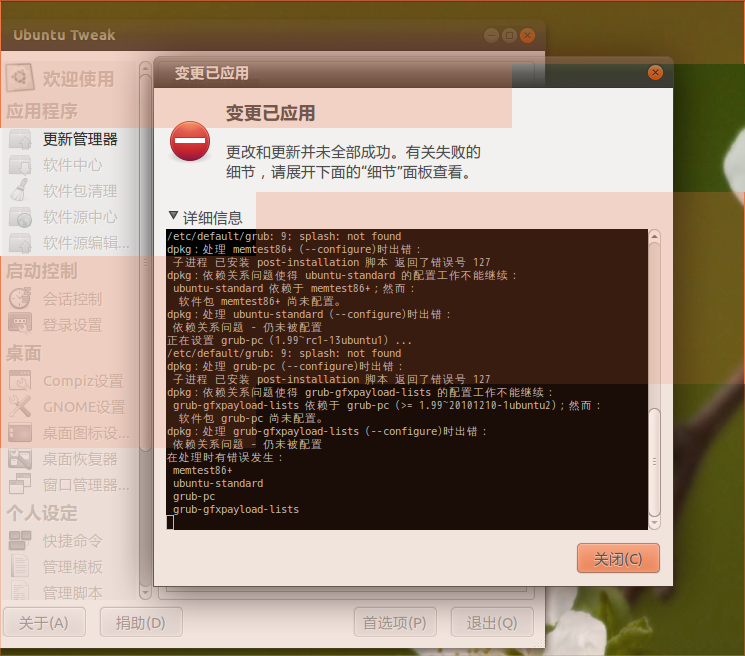745x656 pixels.
Task: Open 软件源中心 icon
Action: coord(20,217)
